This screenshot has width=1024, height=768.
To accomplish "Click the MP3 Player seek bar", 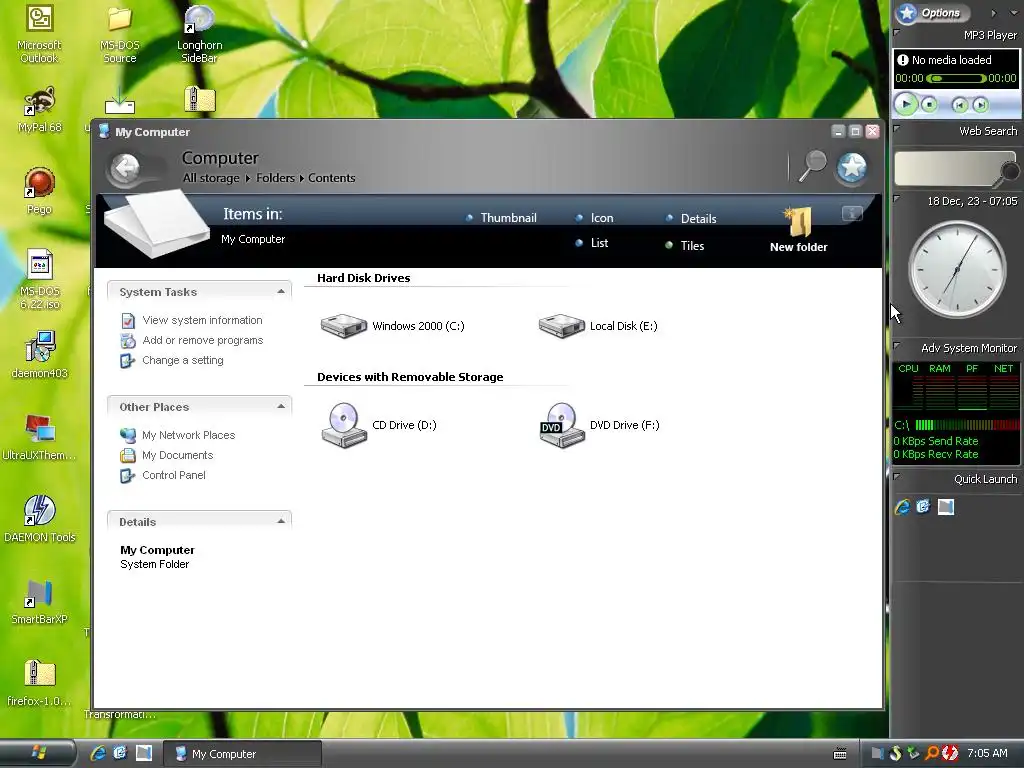I will pos(956,79).
